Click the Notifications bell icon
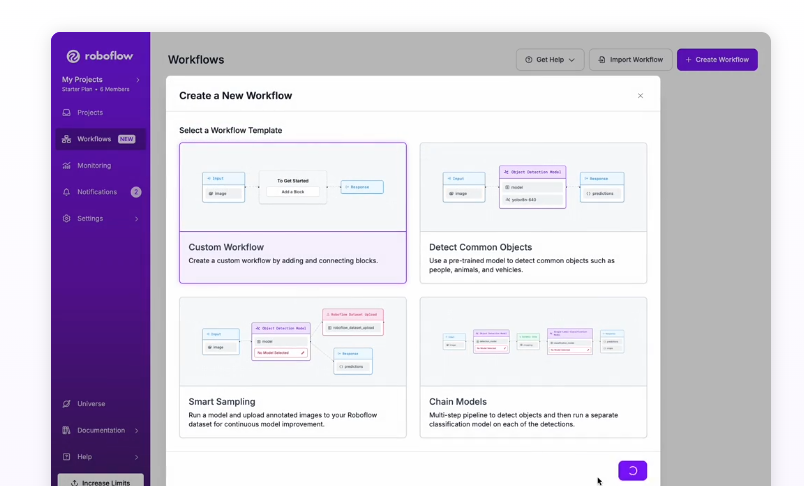 pyautogui.click(x=66, y=192)
